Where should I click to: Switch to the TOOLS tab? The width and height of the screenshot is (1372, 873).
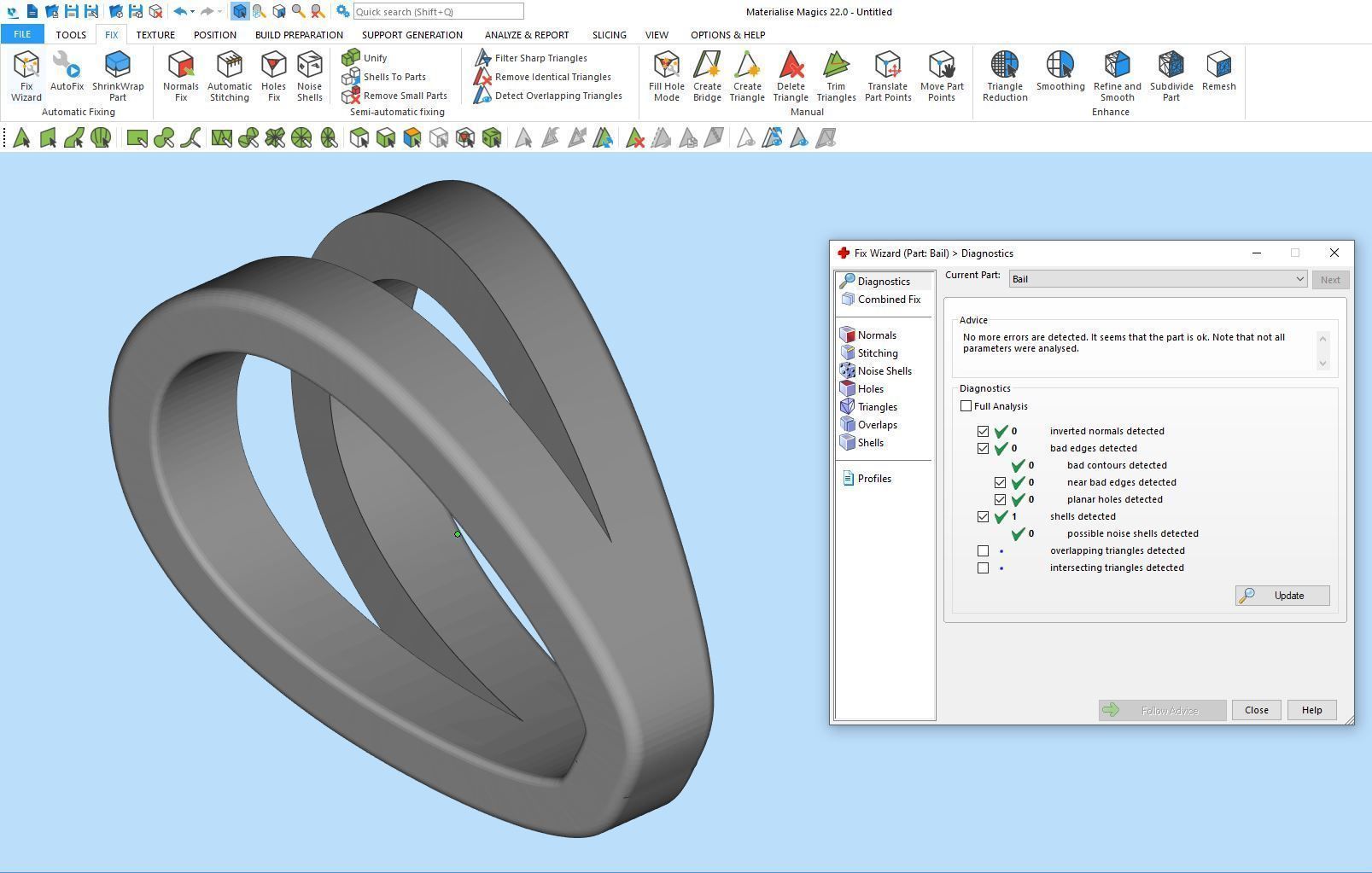click(x=71, y=35)
